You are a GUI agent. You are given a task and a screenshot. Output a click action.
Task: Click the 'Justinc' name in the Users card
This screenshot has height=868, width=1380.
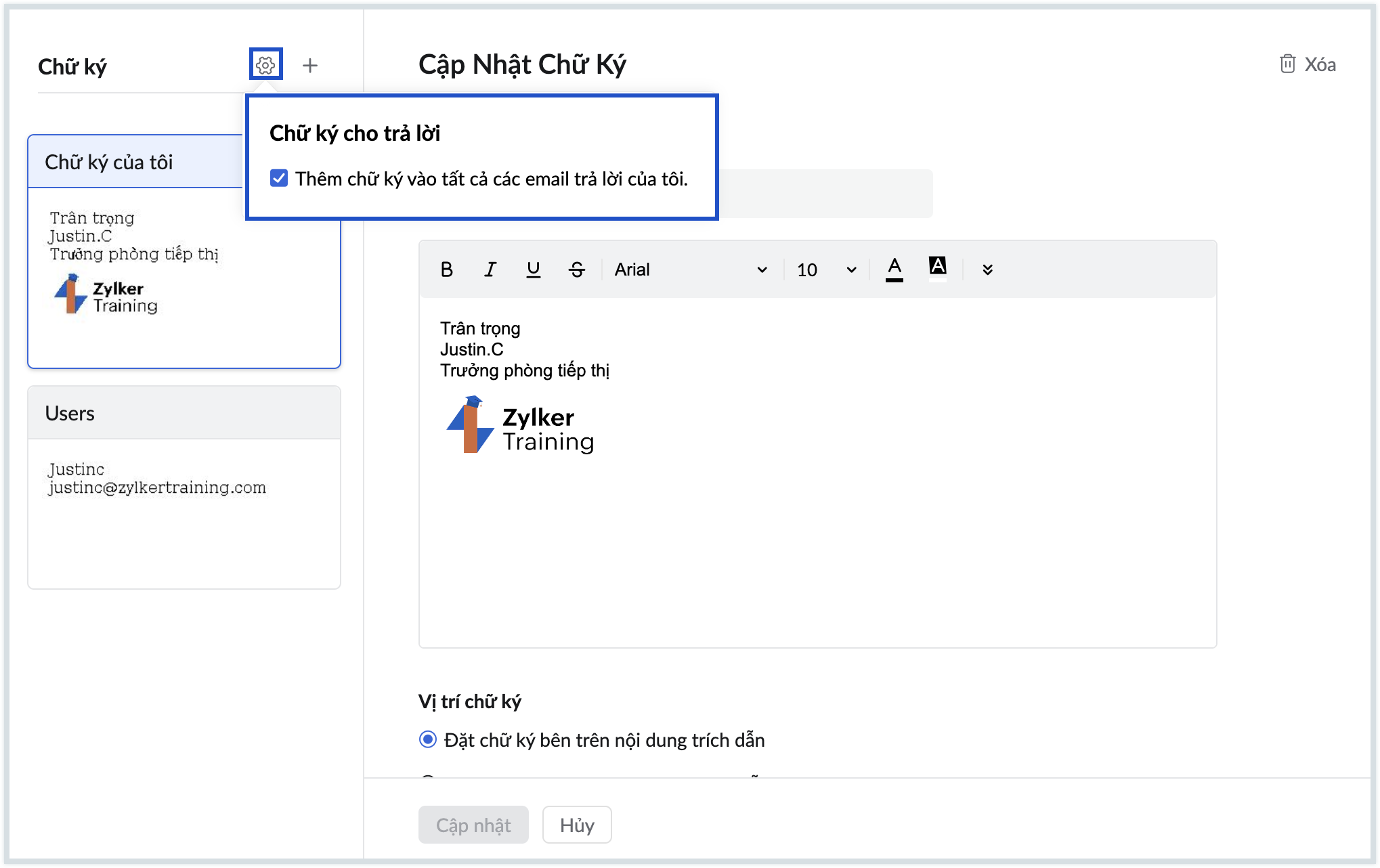click(x=76, y=469)
